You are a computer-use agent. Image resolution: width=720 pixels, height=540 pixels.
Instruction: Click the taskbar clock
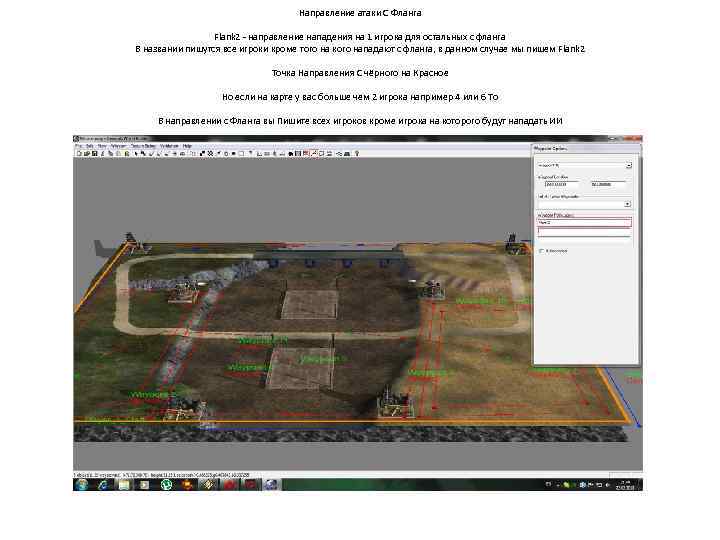point(625,485)
